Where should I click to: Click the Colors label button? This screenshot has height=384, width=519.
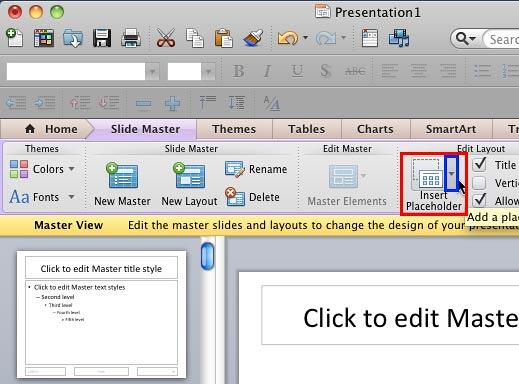[x=48, y=169]
